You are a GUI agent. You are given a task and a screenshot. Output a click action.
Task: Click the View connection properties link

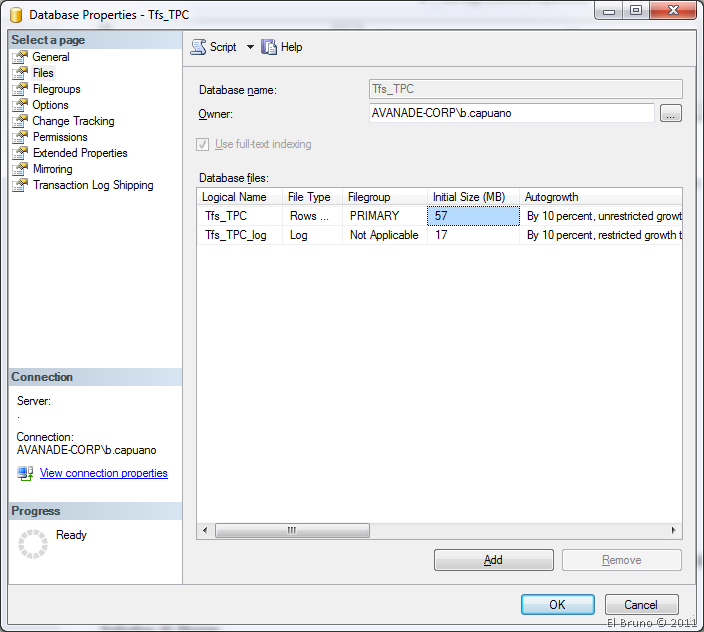(x=103, y=473)
